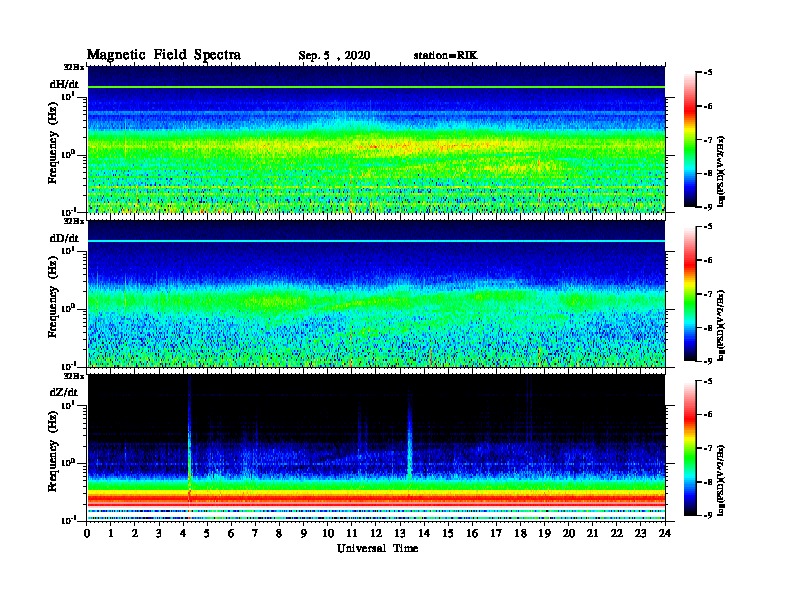The height and width of the screenshot is (612, 792).
Task: Click the dD/dt panel color bar
Action: [x=689, y=293]
